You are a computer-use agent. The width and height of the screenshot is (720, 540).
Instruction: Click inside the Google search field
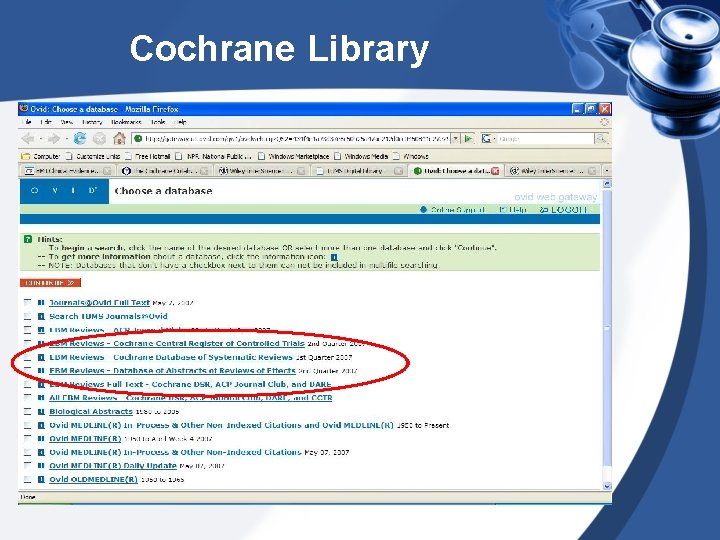[x=546, y=138]
